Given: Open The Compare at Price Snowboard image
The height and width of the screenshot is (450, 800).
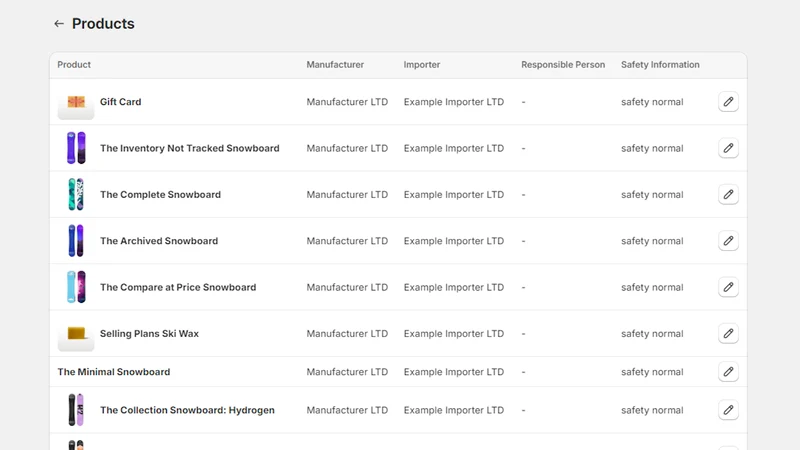Looking at the screenshot, I should [76, 287].
